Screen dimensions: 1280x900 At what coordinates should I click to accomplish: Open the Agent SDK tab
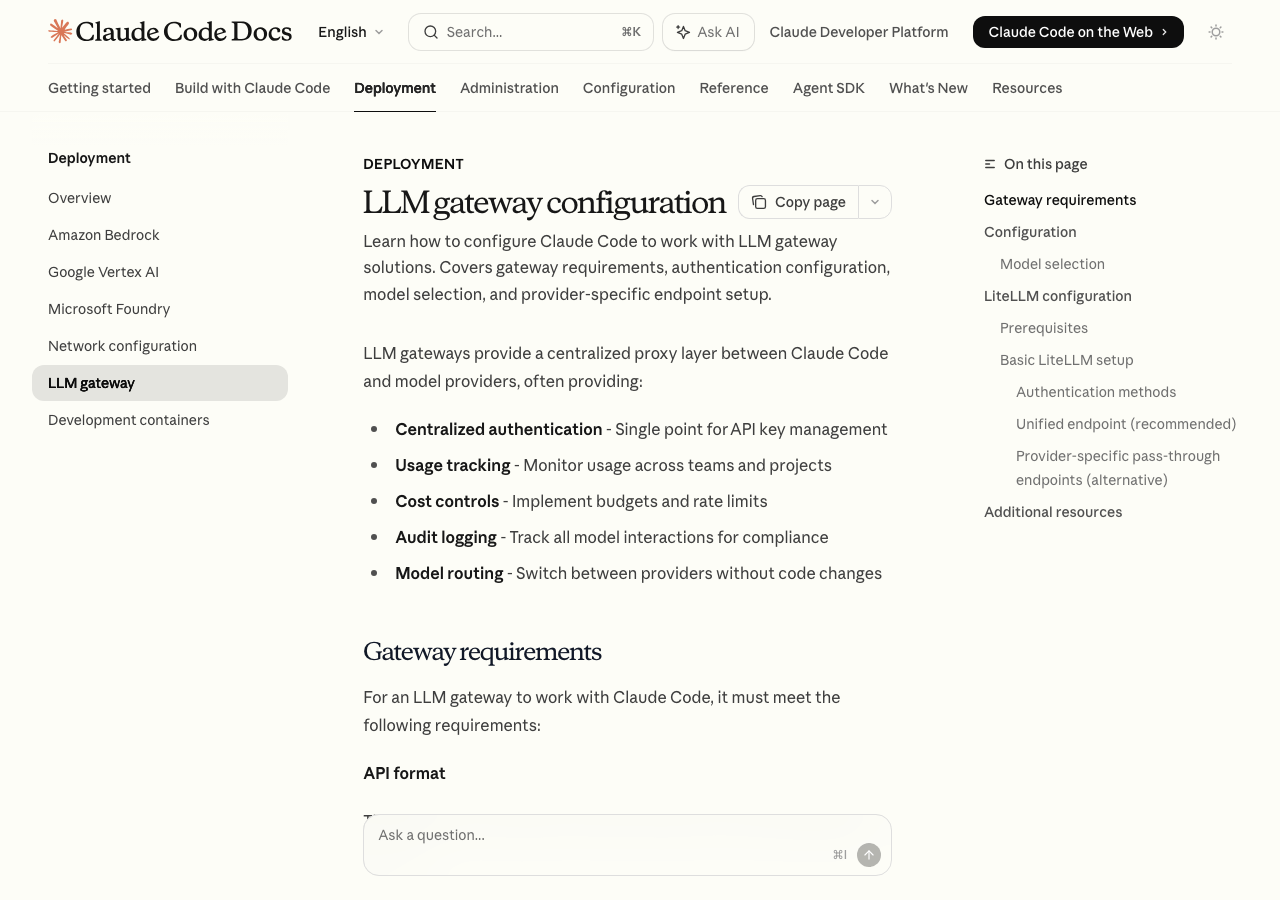coord(828,88)
